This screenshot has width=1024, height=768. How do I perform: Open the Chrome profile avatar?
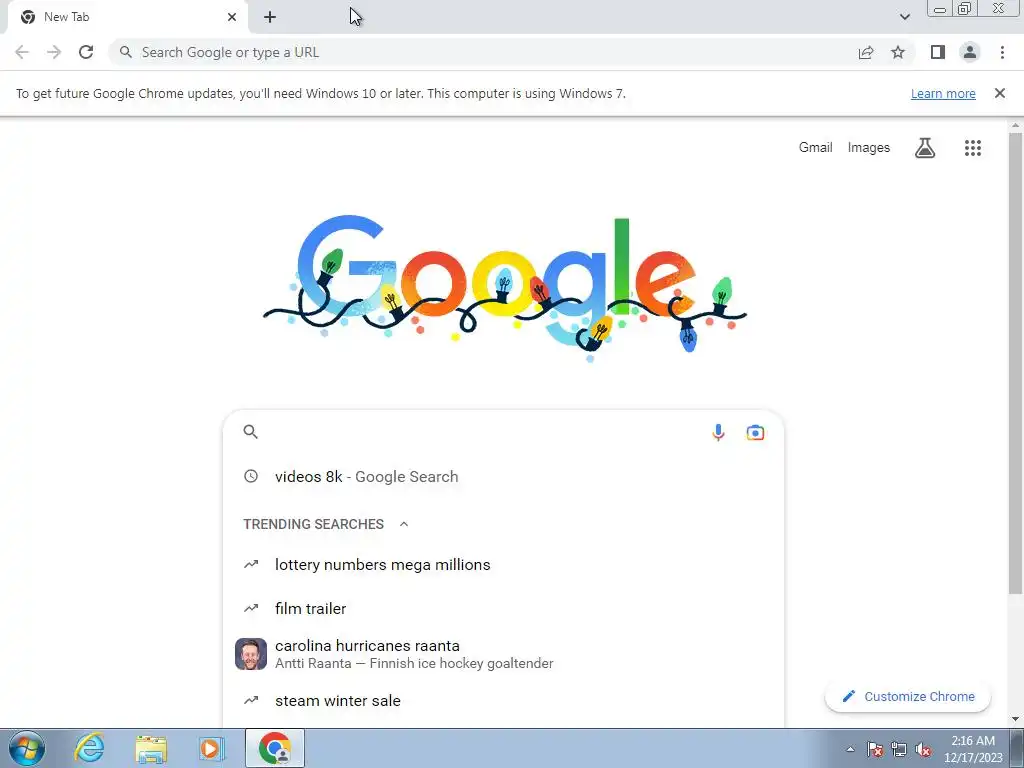coord(970,52)
